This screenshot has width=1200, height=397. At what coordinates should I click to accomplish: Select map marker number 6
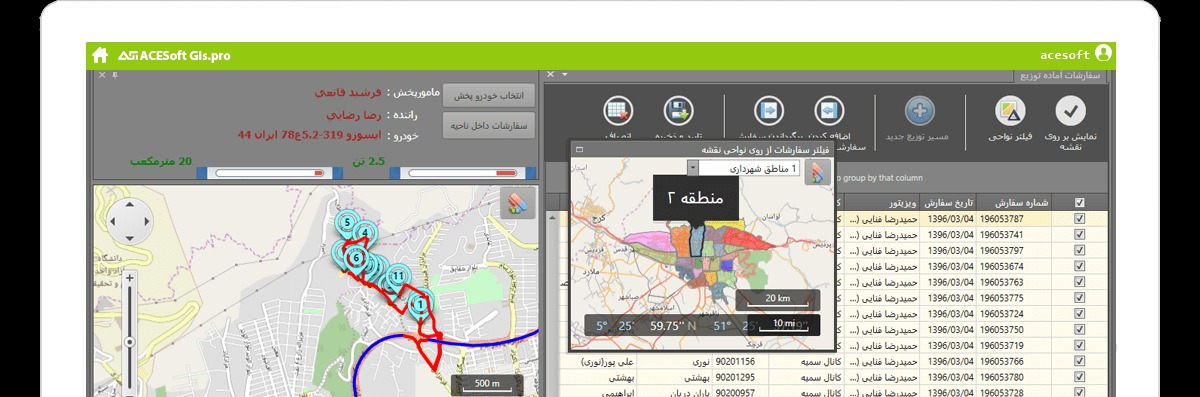(355, 257)
